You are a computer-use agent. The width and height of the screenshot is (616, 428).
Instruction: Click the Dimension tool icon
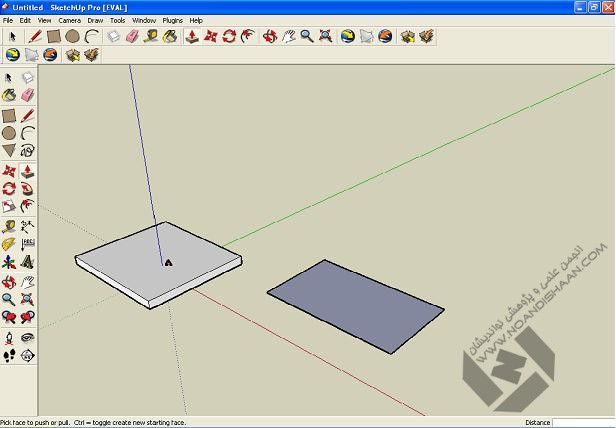click(x=27, y=225)
